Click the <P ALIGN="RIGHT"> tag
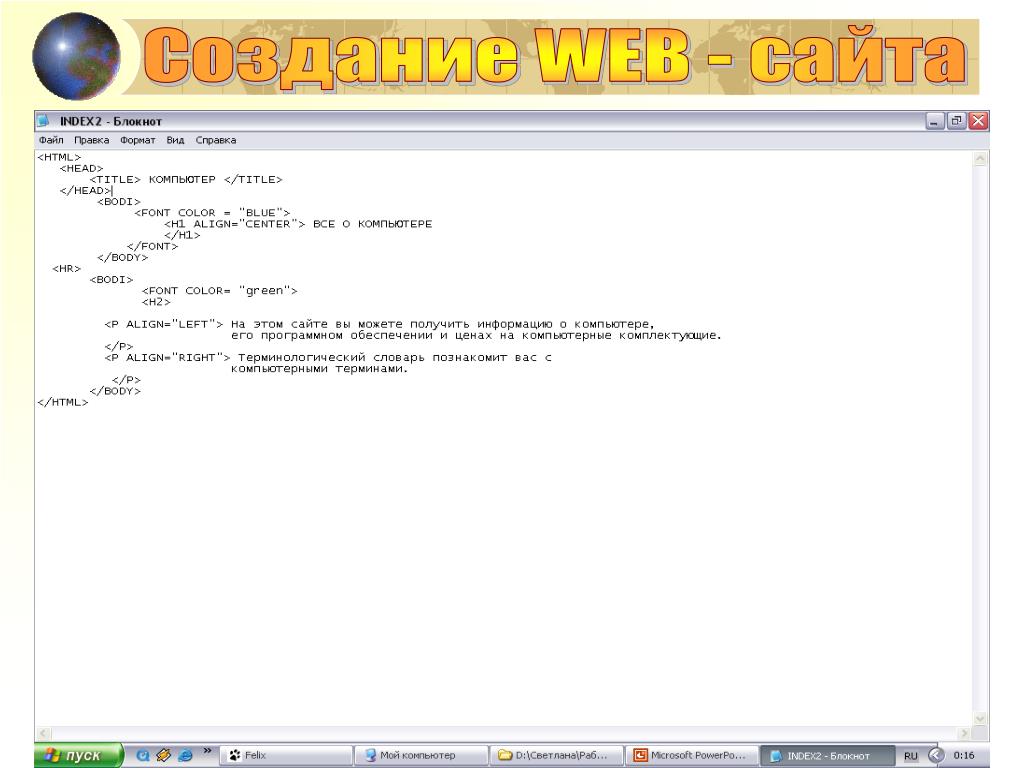Image resolution: width=1024 pixels, height=768 pixels. click(x=167, y=357)
